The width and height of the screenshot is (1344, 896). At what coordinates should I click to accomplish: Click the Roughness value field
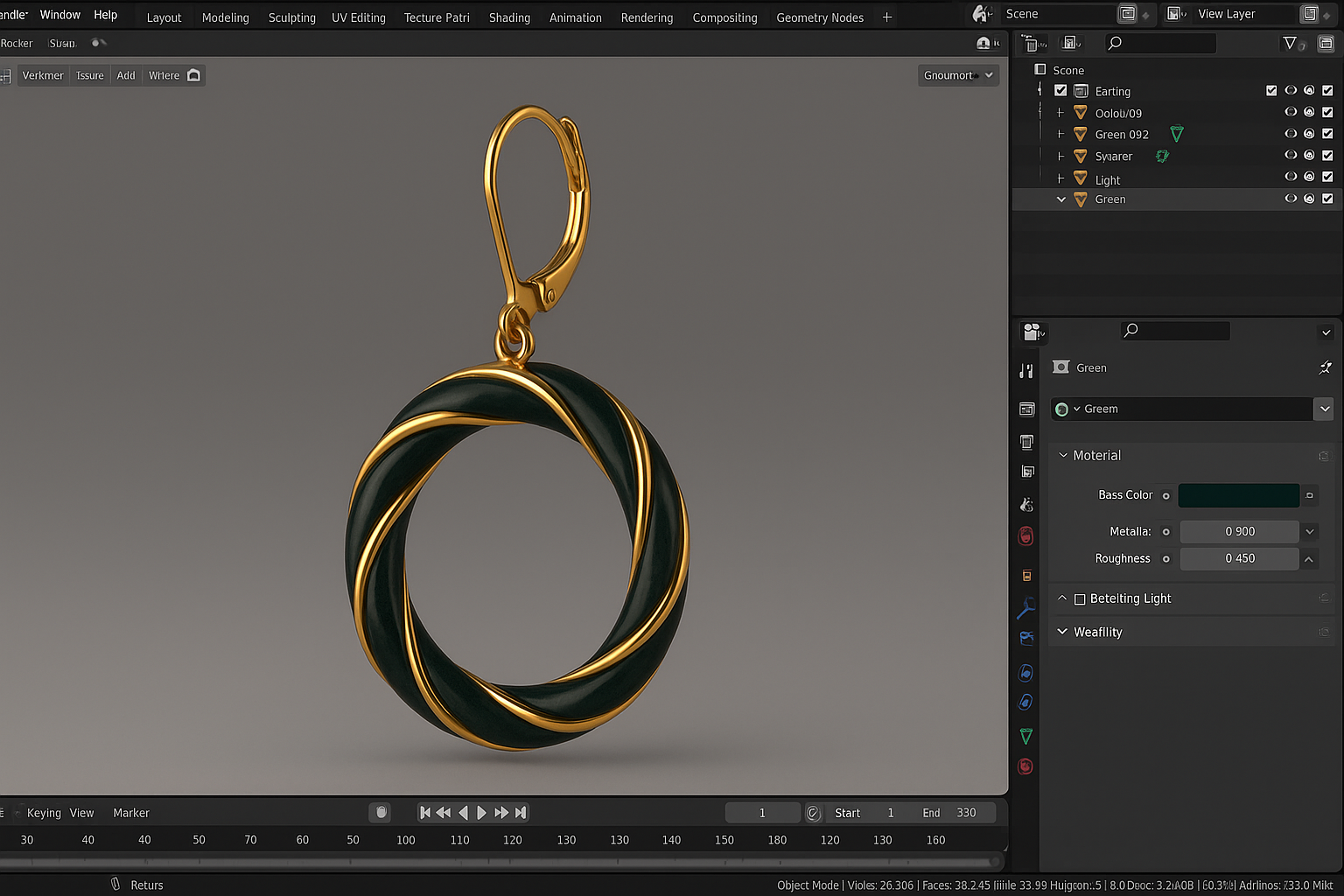coord(1239,558)
